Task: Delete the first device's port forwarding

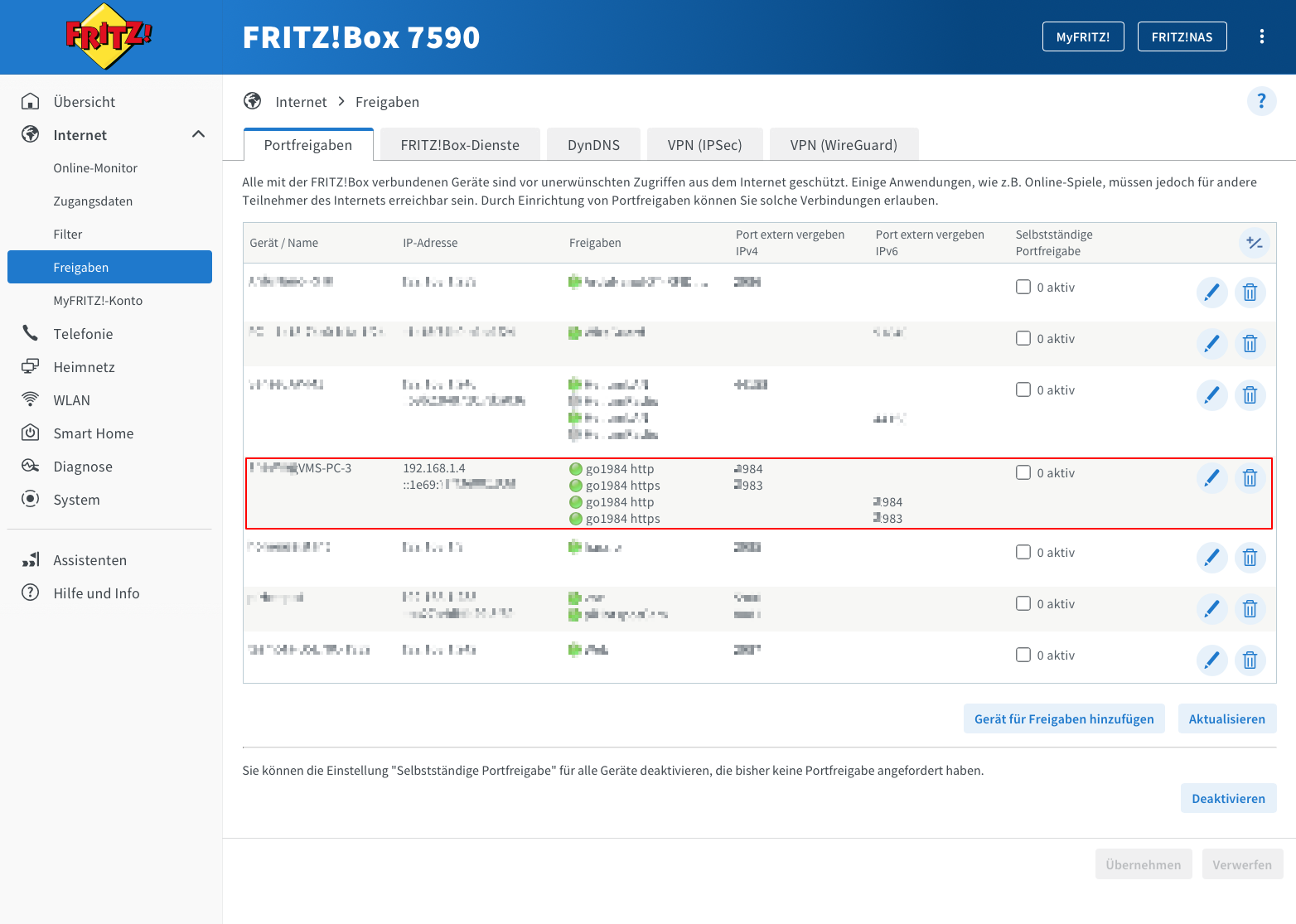Action: (x=1250, y=292)
